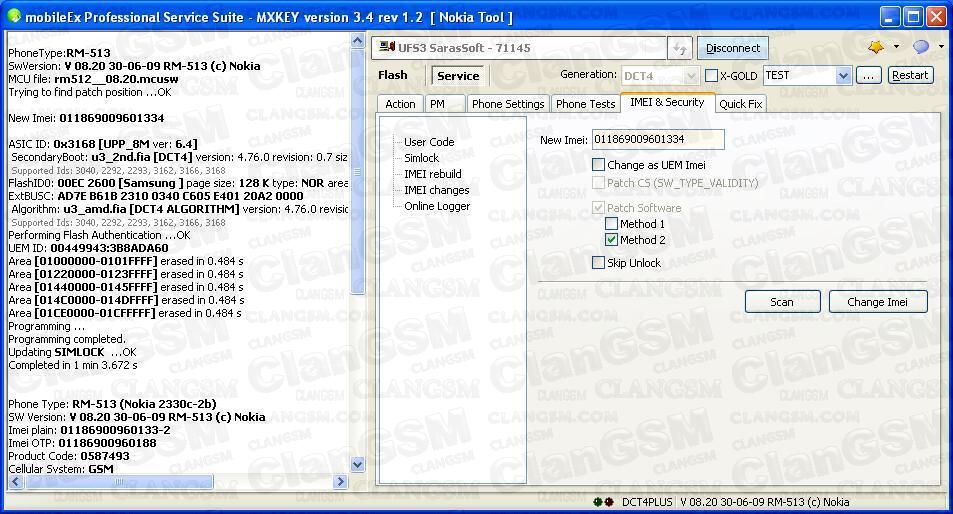This screenshot has height=514, width=953.
Task: Open the Action tab
Action: tap(400, 104)
